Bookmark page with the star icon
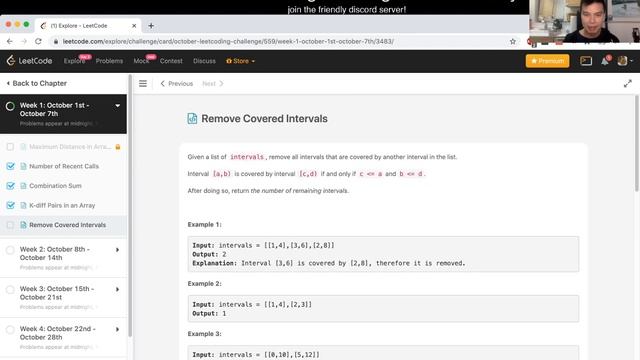Image resolution: width=640 pixels, height=360 pixels. pyautogui.click(x=513, y=41)
